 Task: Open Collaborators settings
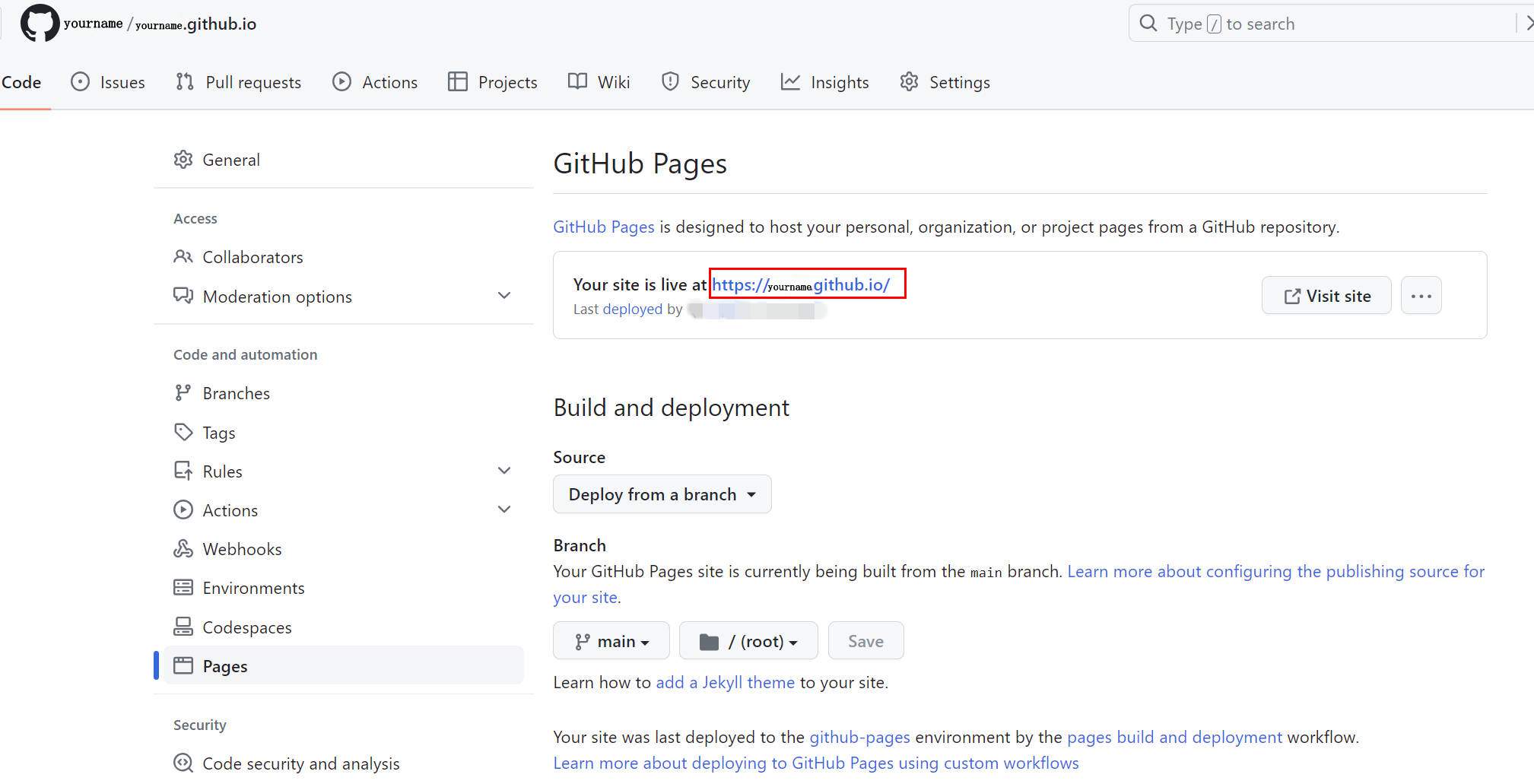[344, 257]
